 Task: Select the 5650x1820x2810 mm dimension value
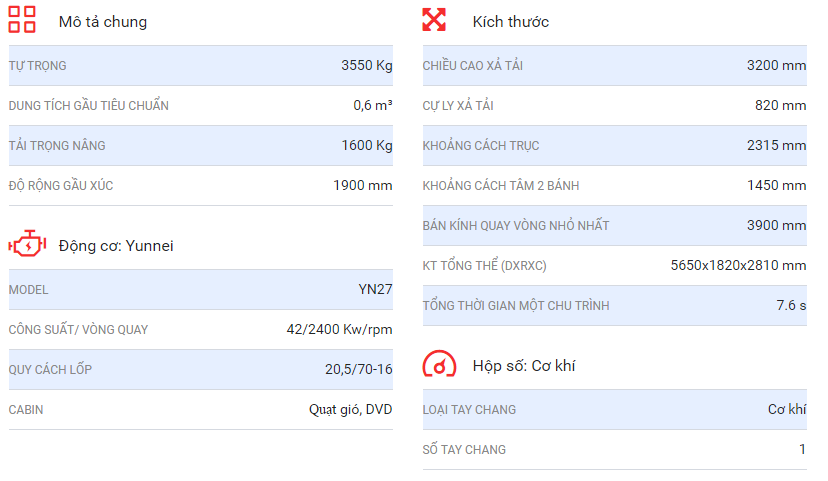[x=738, y=265]
